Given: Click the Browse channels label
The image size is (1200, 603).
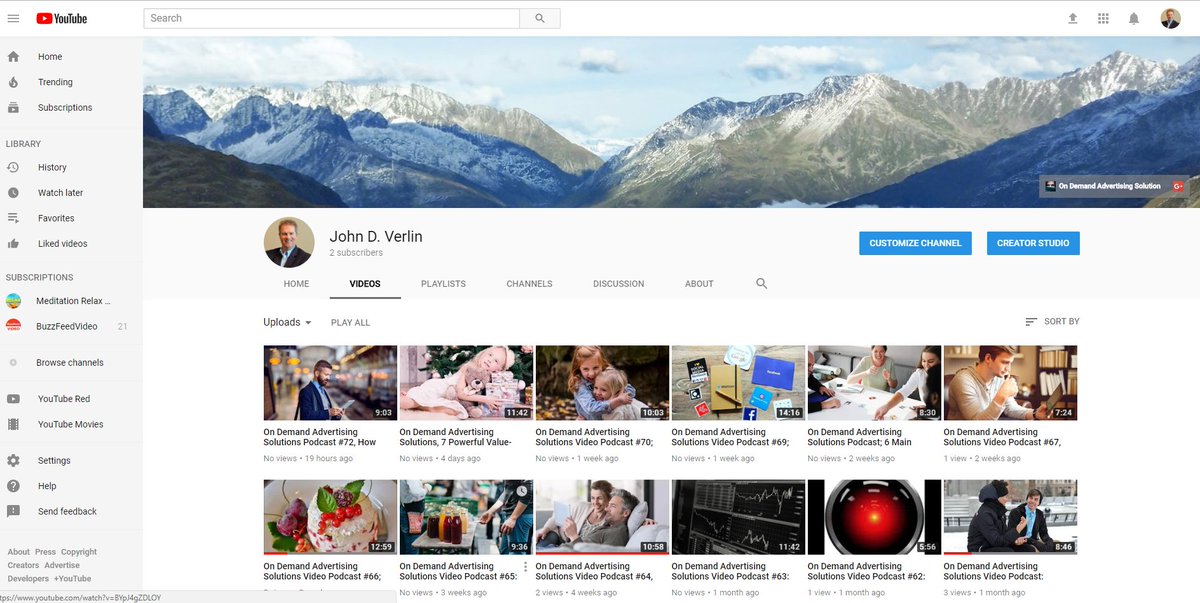Looking at the screenshot, I should click(70, 363).
